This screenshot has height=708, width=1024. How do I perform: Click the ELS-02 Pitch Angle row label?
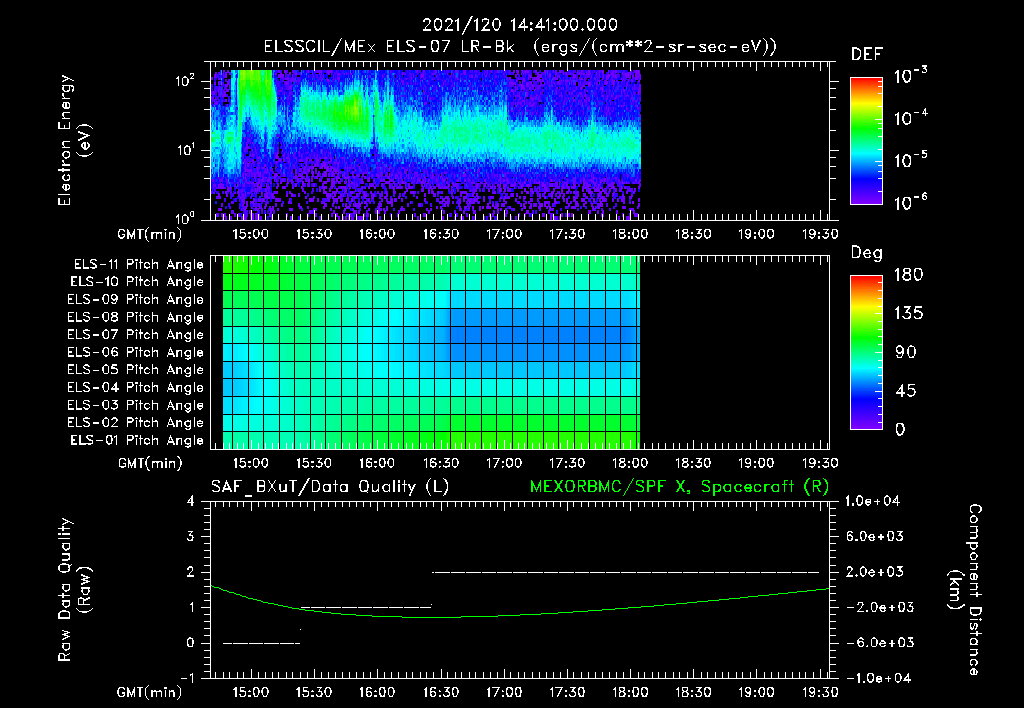pyautogui.click(x=136, y=423)
